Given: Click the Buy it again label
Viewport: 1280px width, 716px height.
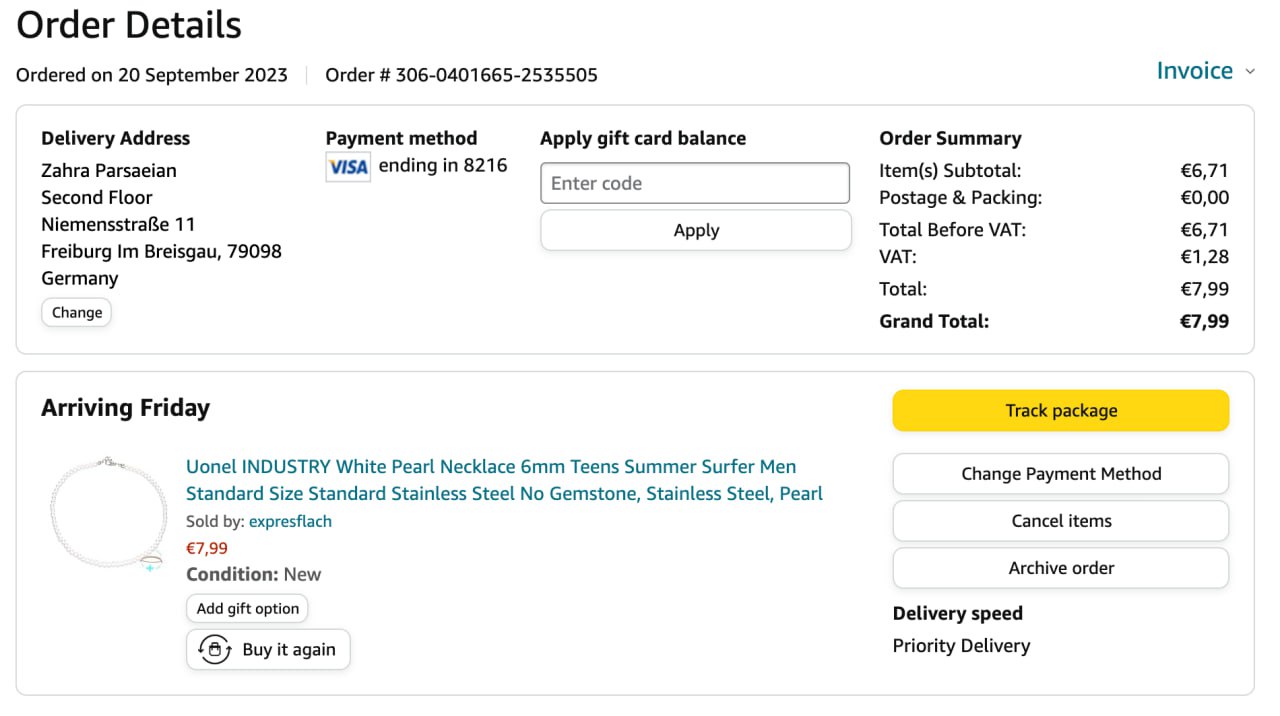Looking at the screenshot, I should tap(289, 650).
